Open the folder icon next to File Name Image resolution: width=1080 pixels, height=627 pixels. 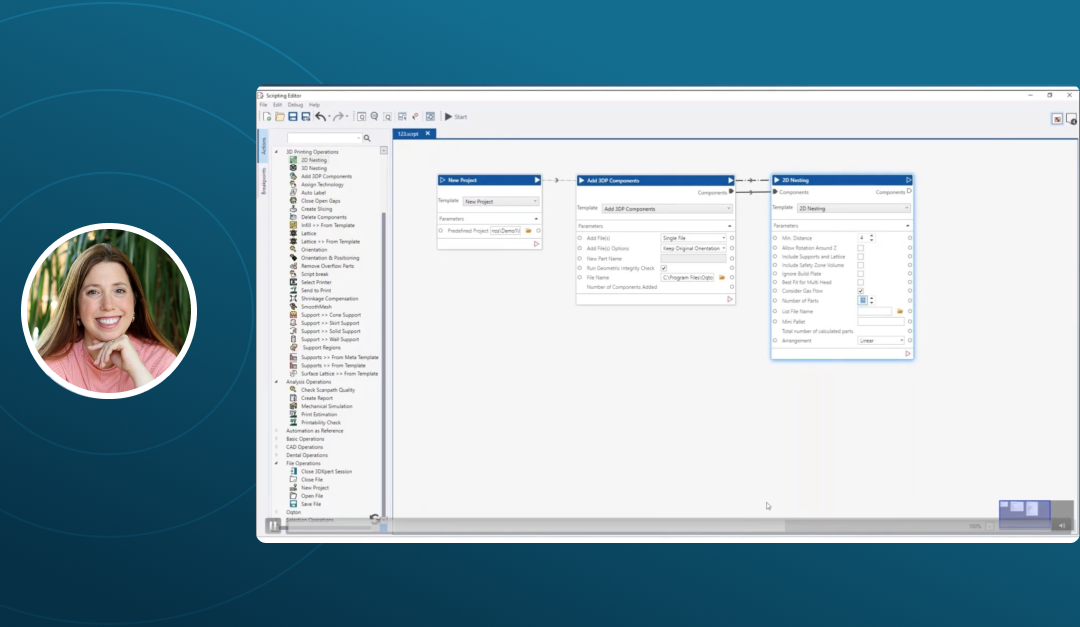[x=721, y=278]
